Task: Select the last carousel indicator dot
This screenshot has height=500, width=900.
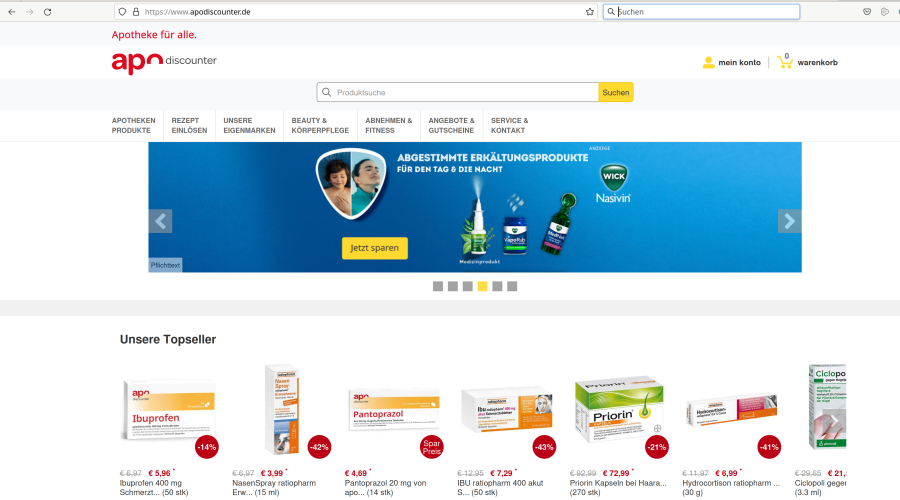Action: (x=512, y=286)
